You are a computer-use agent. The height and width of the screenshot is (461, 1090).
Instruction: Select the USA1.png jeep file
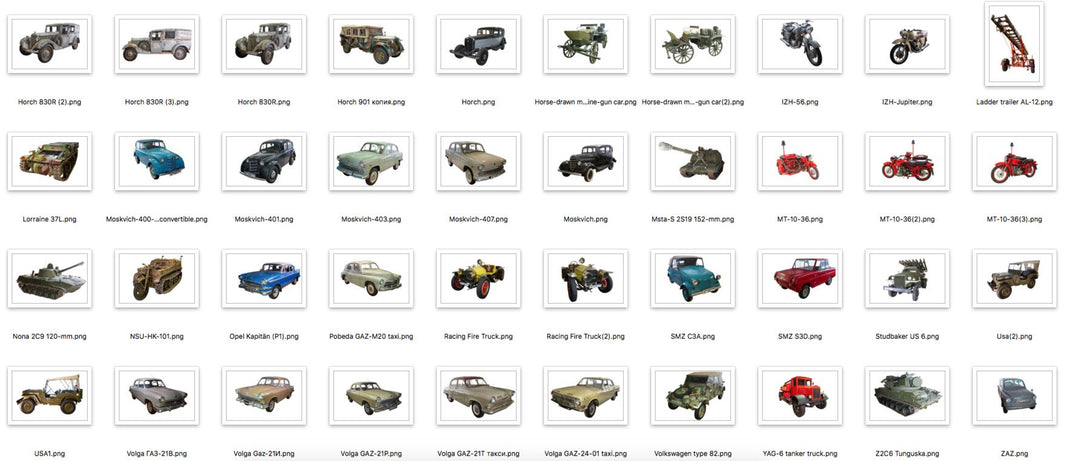pos(49,396)
